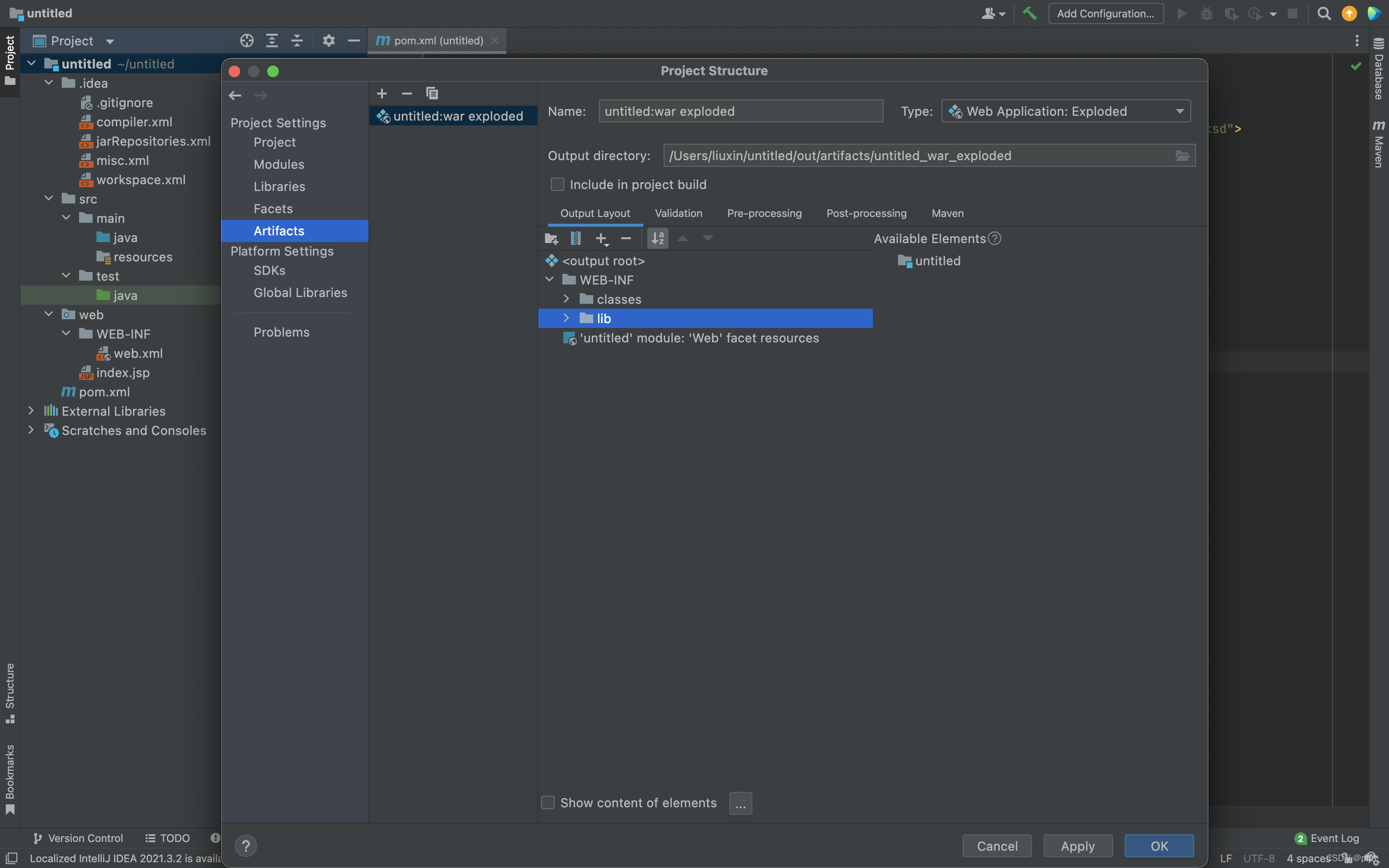Click the Web Application Exploded type dropdown
This screenshot has height=868, width=1389.
[x=1065, y=111]
